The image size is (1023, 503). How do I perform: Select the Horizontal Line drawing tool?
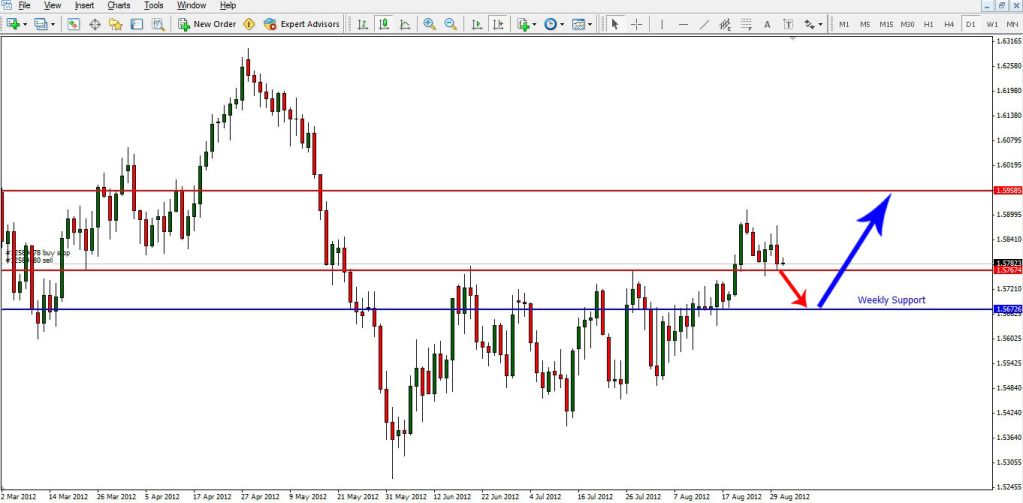683,24
